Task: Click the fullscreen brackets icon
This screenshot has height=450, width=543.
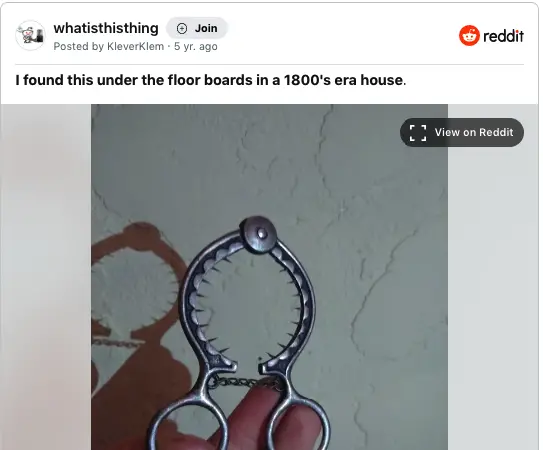Action: (x=418, y=133)
